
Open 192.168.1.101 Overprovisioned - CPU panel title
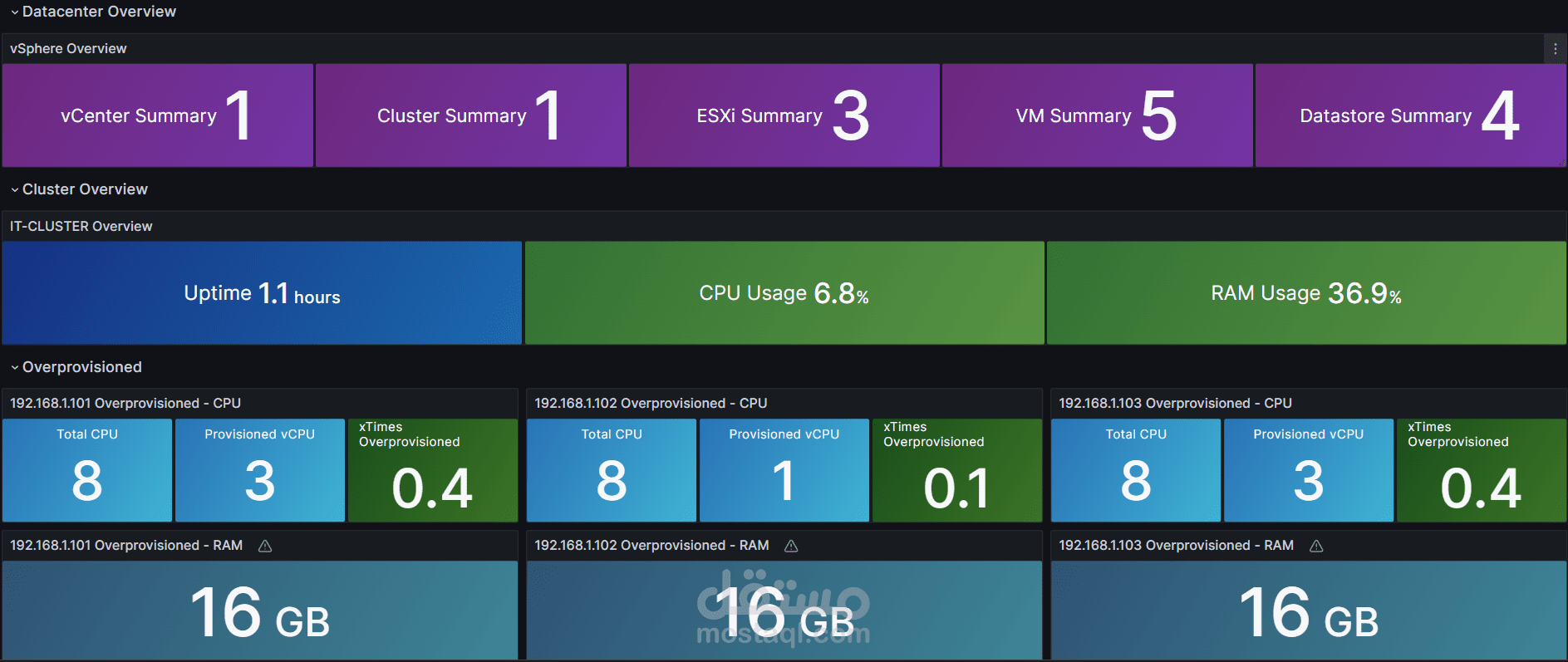(x=125, y=403)
